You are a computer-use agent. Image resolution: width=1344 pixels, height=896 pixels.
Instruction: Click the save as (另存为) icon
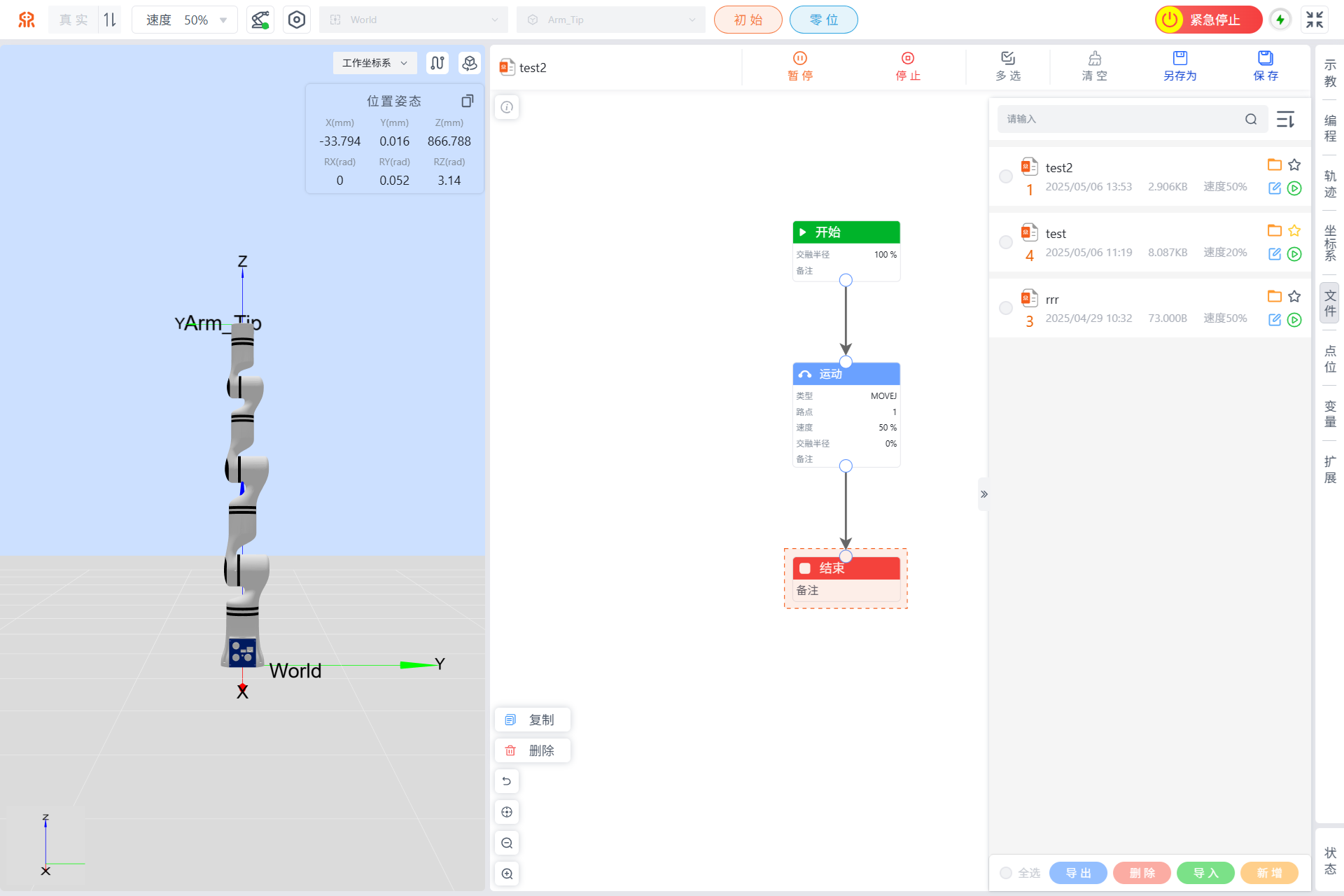pos(1180,58)
